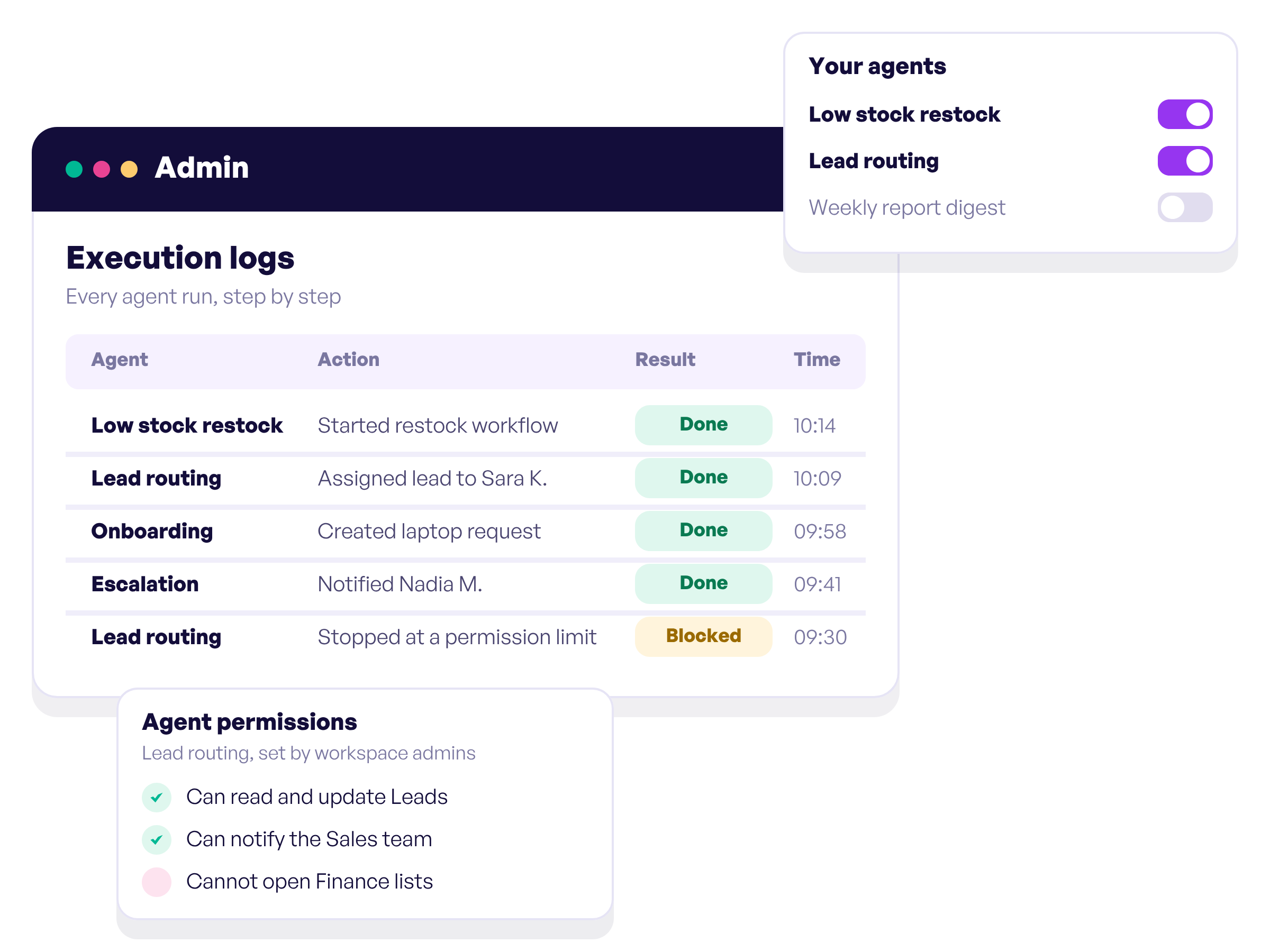Select the Low stock restock log row name
The height and width of the screenshot is (952, 1270).
click(187, 425)
